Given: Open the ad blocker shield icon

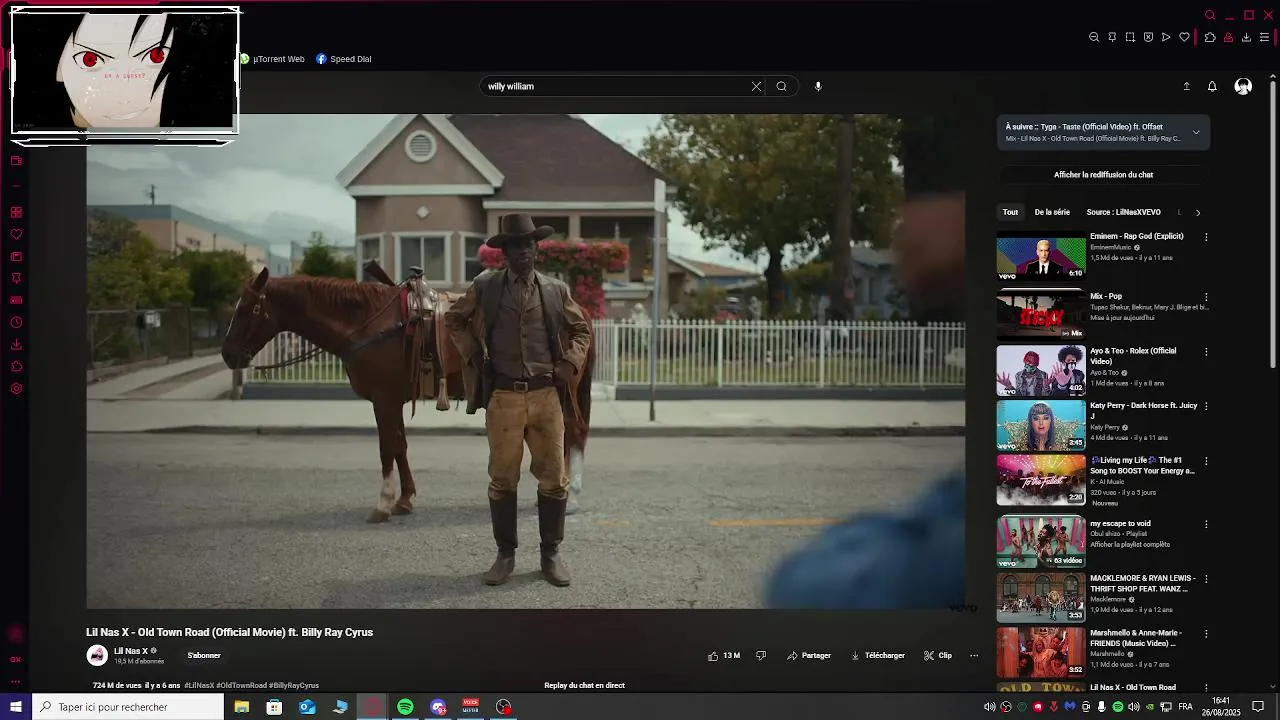Looking at the screenshot, I should point(1148,37).
